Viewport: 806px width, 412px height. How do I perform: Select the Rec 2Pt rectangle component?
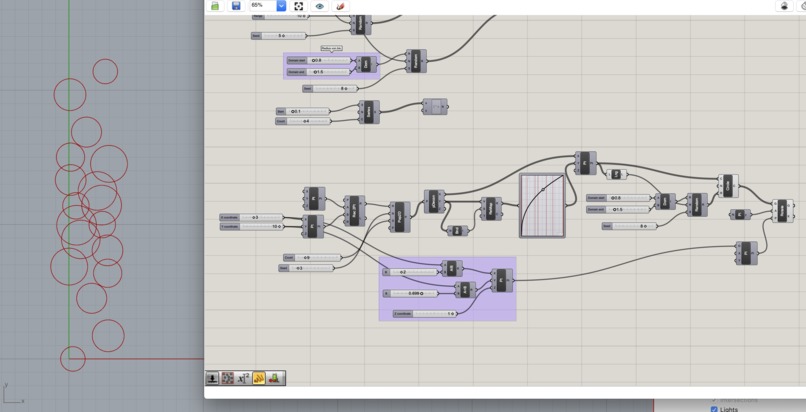pos(354,211)
